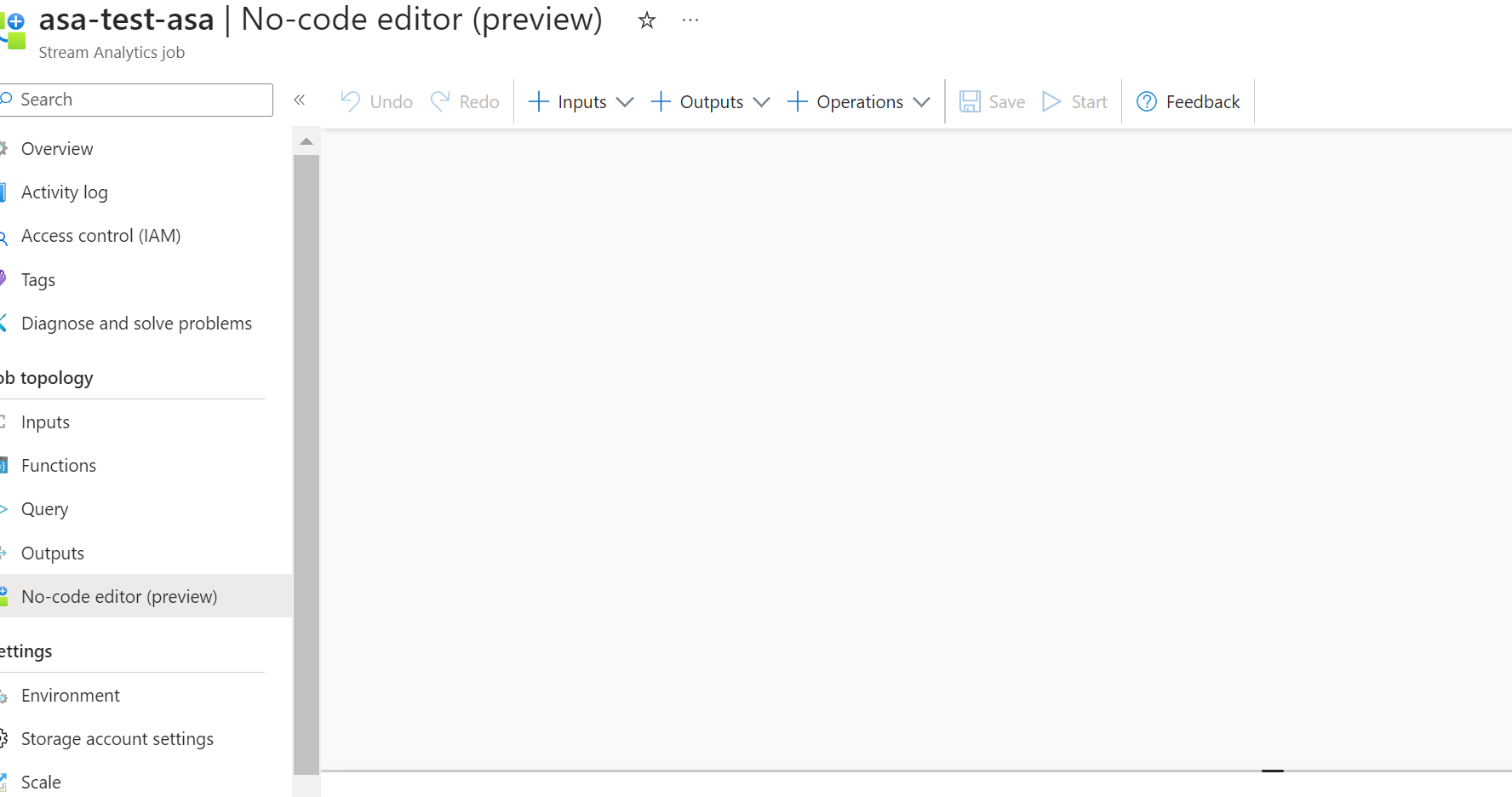Click into the sidebar Search box
This screenshot has height=797, width=1512.
(x=136, y=100)
